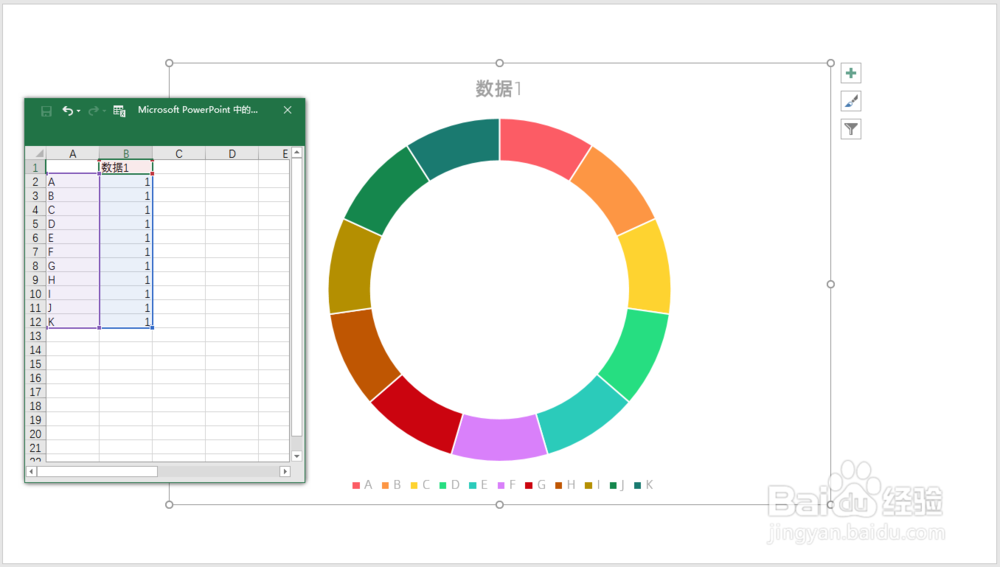Viewport: 1000px width, 567px height.
Task: Select the brown-orange H doughnut segment
Action: click(363, 352)
